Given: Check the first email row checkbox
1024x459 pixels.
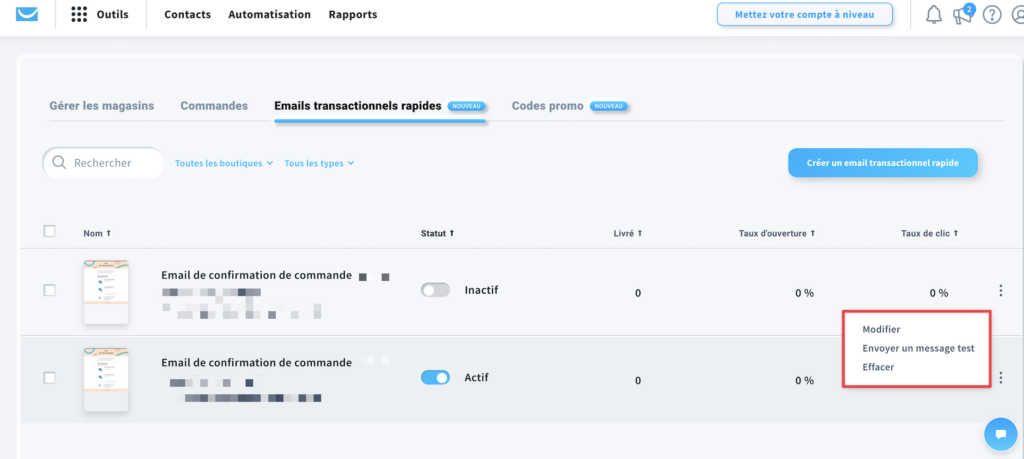Looking at the screenshot, I should click(x=49, y=291).
